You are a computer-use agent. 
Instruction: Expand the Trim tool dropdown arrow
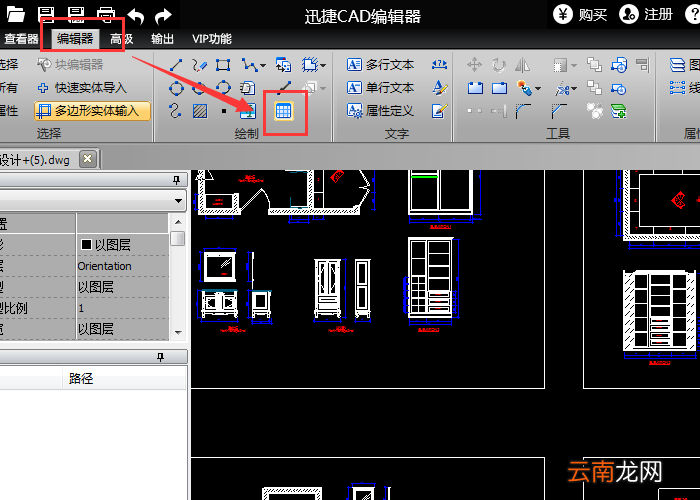574,89
